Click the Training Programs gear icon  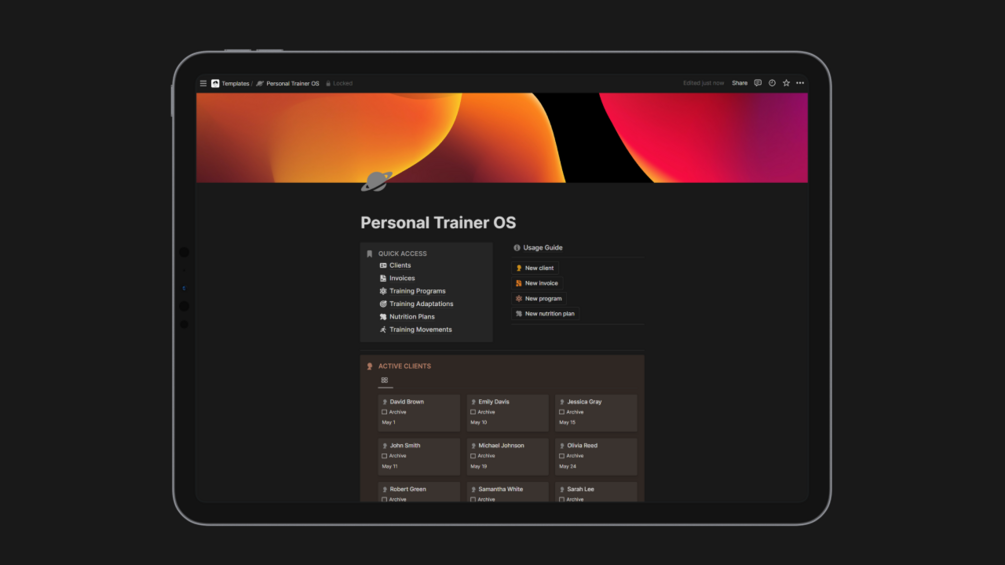click(x=383, y=291)
